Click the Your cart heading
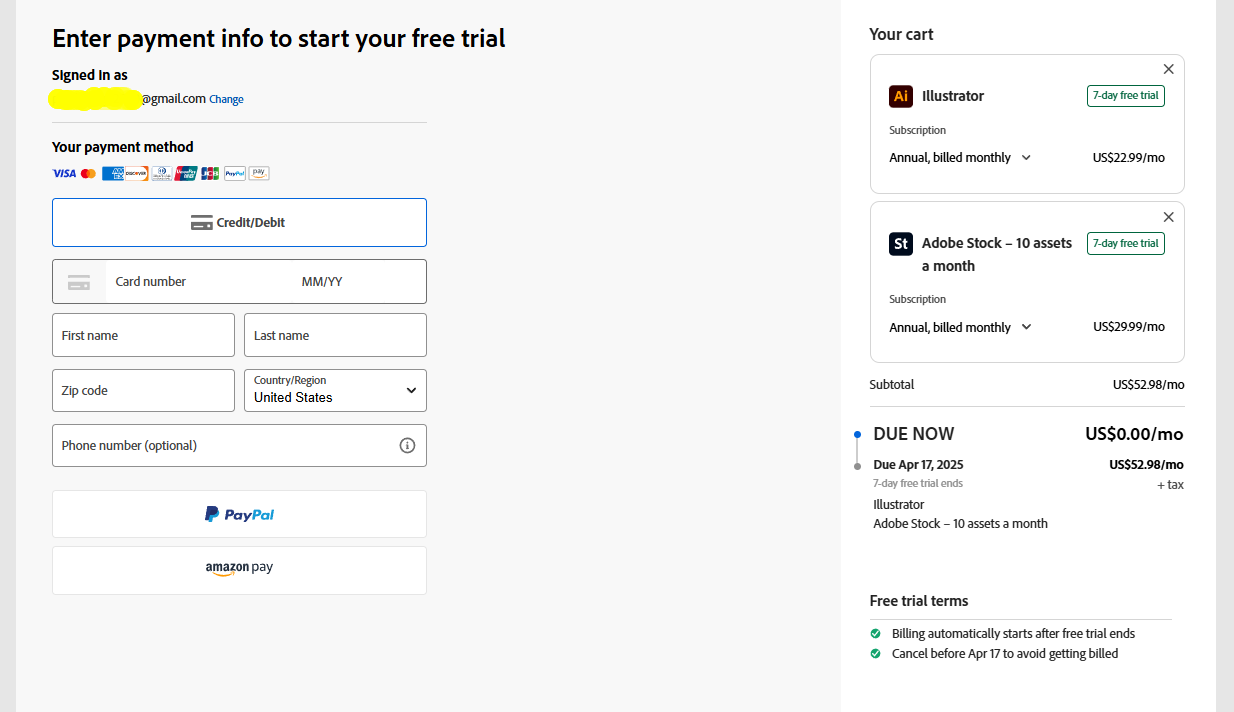 [x=901, y=34]
